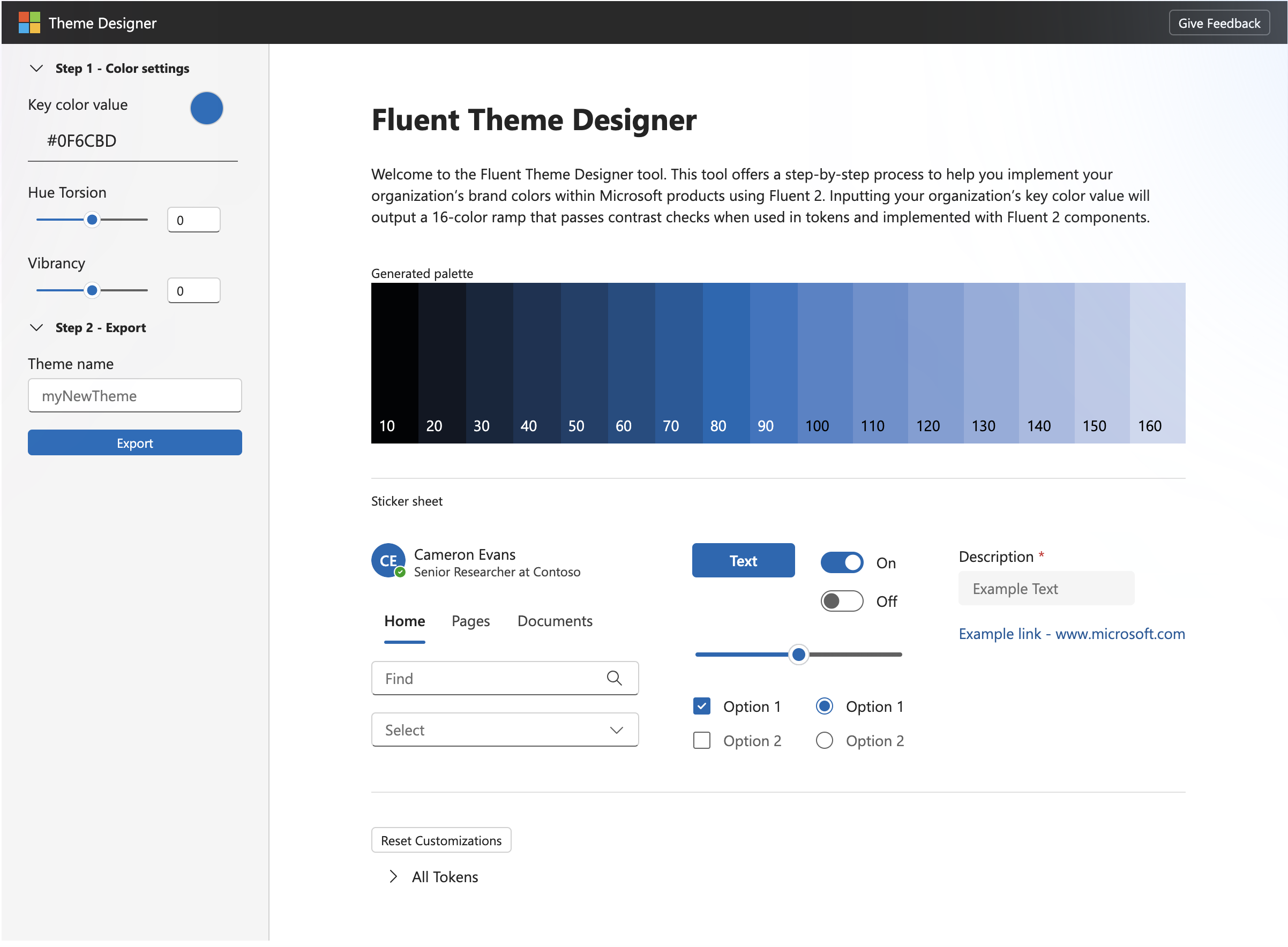Image resolution: width=1288 pixels, height=947 pixels.
Task: Click the Theme name input field
Action: point(135,395)
